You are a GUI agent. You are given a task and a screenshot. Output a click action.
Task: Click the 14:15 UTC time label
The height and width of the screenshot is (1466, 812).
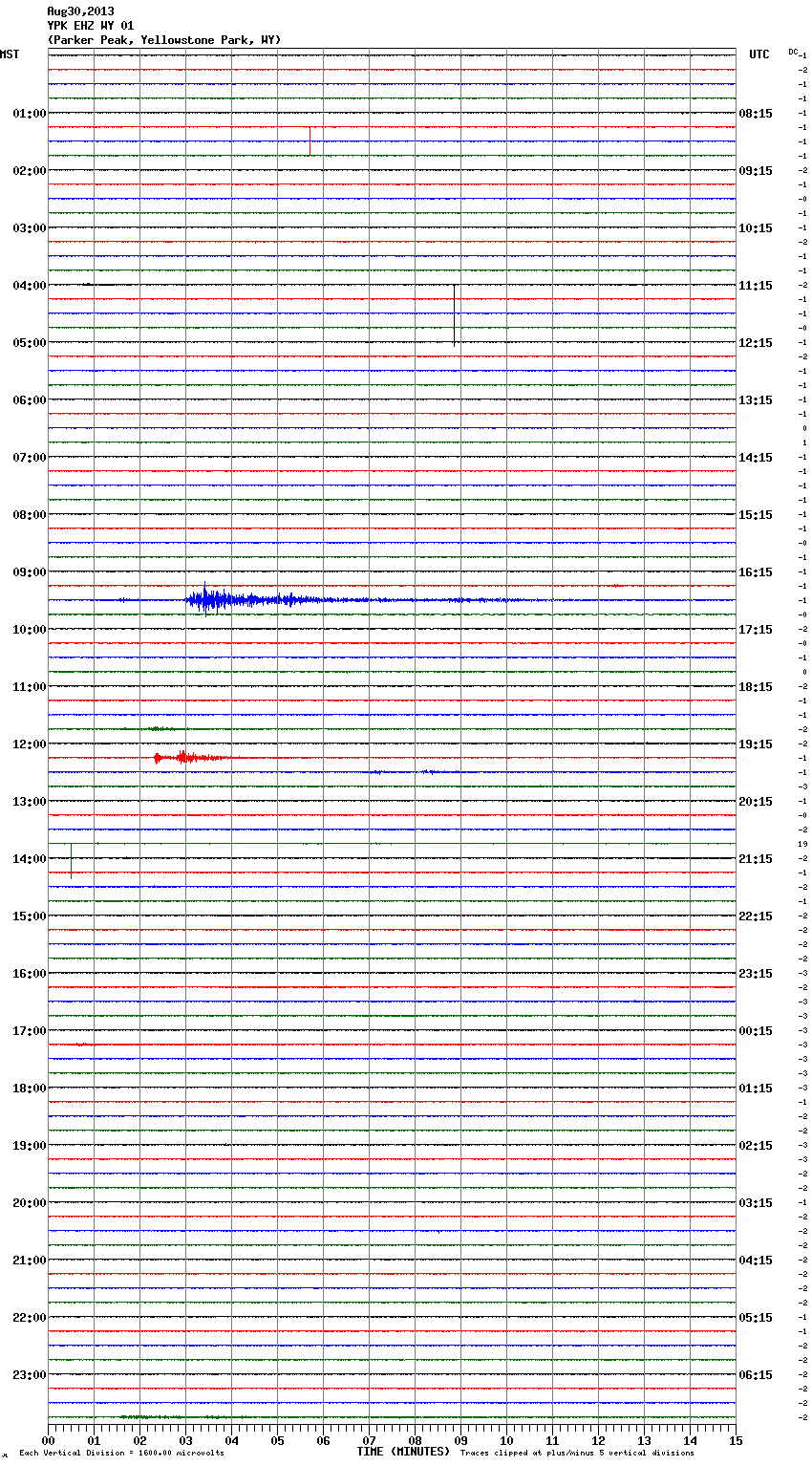tap(756, 457)
